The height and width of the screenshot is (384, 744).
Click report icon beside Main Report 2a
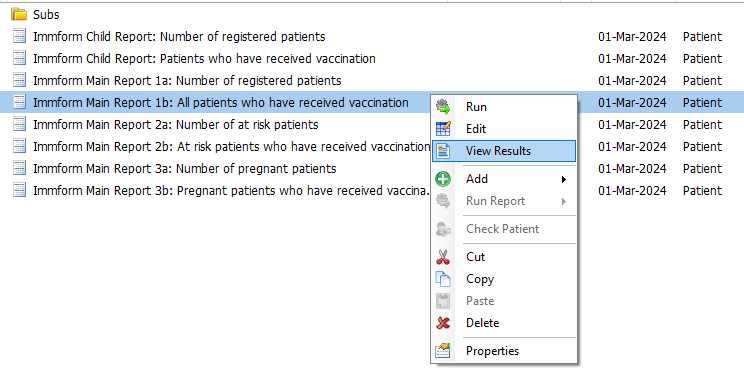point(19,124)
